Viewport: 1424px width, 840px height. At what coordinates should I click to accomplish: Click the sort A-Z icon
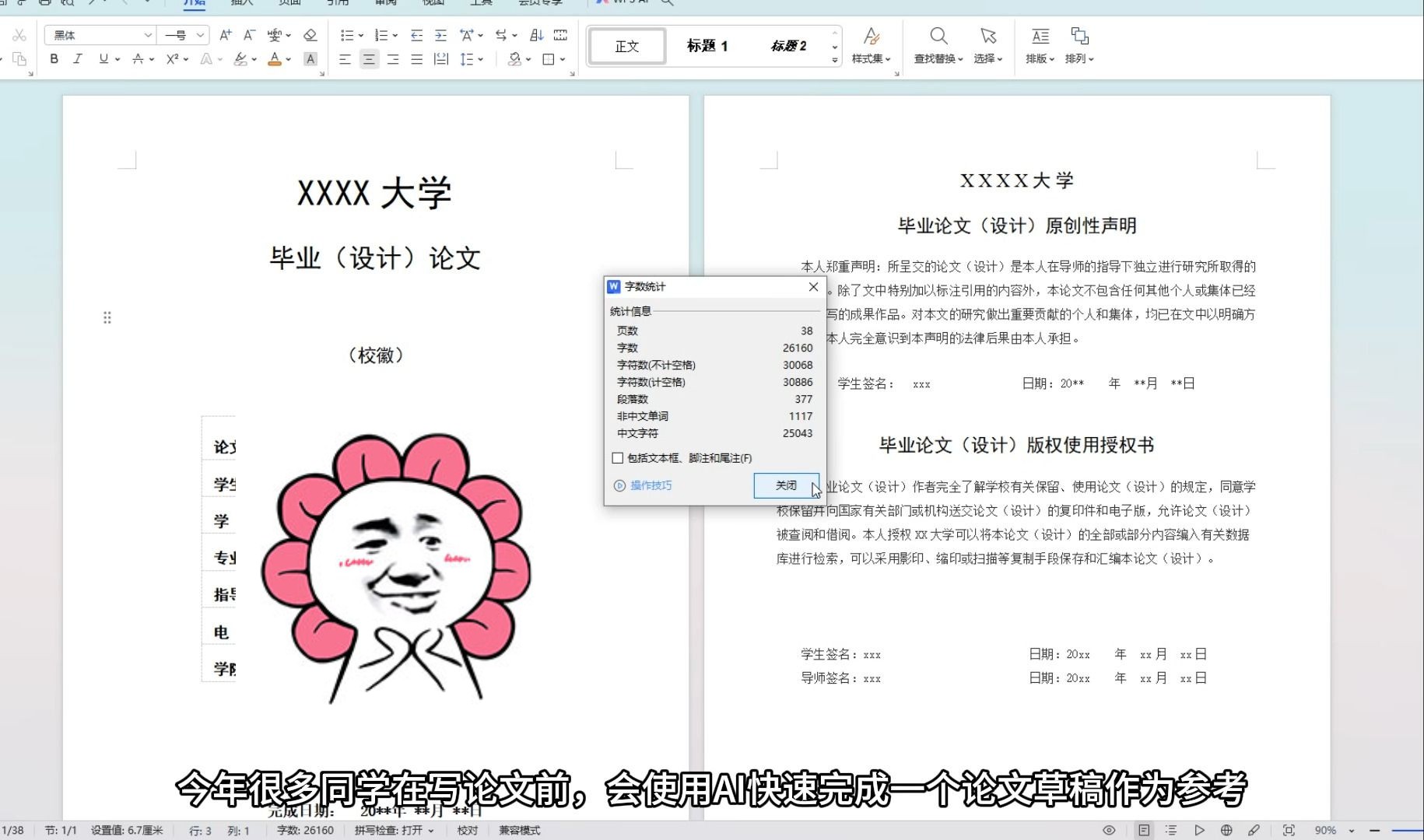click(x=536, y=35)
